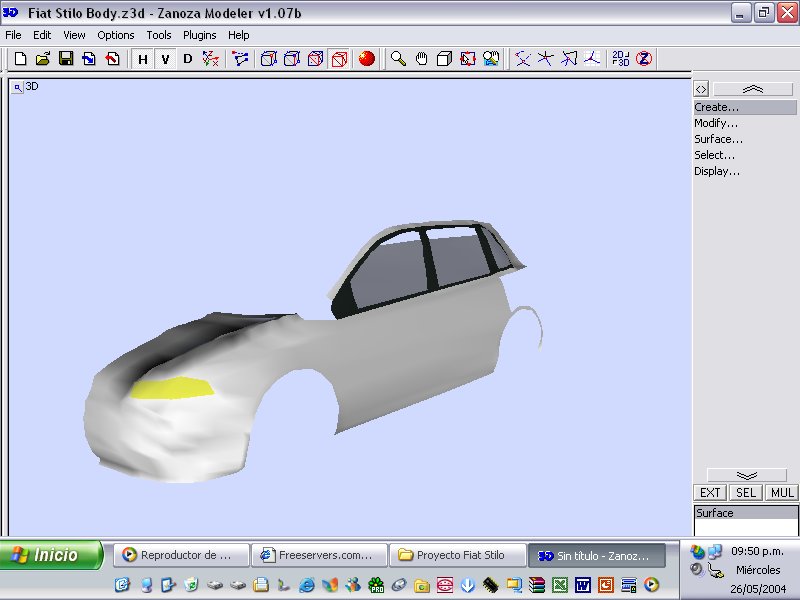Click the local axes icon with red X
The image size is (800, 600).
pyautogui.click(x=210, y=59)
